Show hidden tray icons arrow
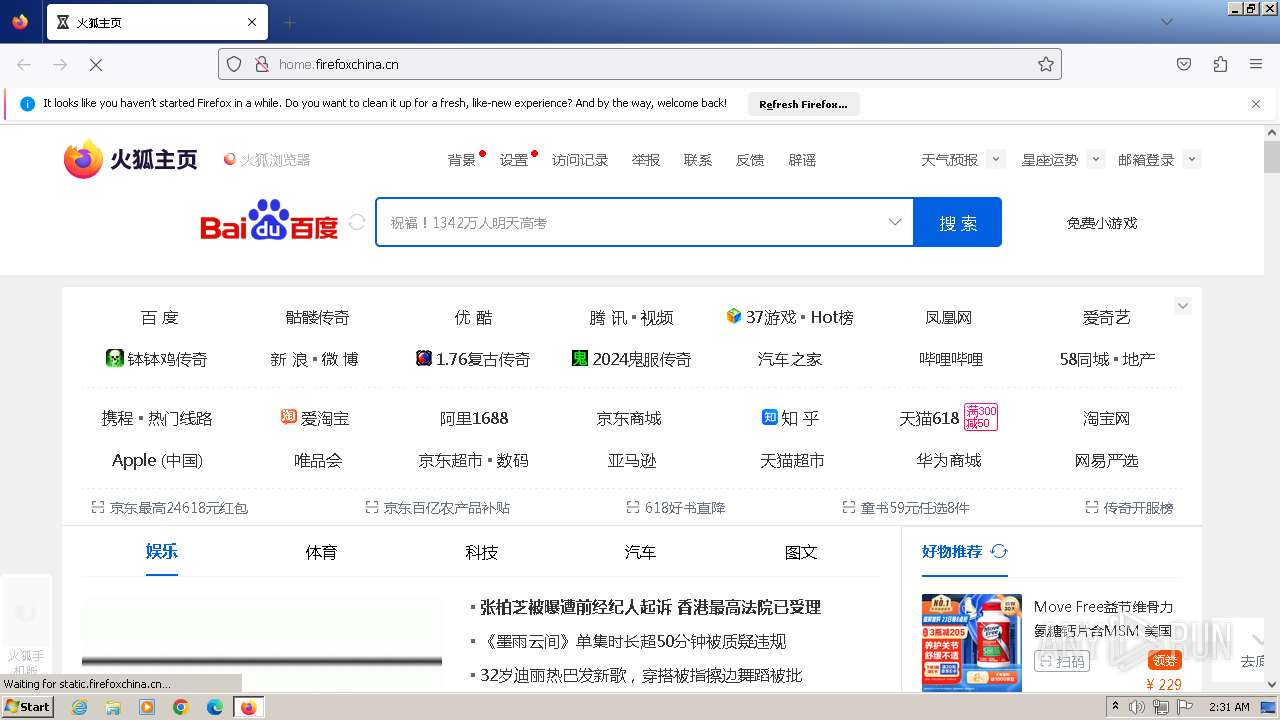Image resolution: width=1280 pixels, height=720 pixels. point(1115,707)
